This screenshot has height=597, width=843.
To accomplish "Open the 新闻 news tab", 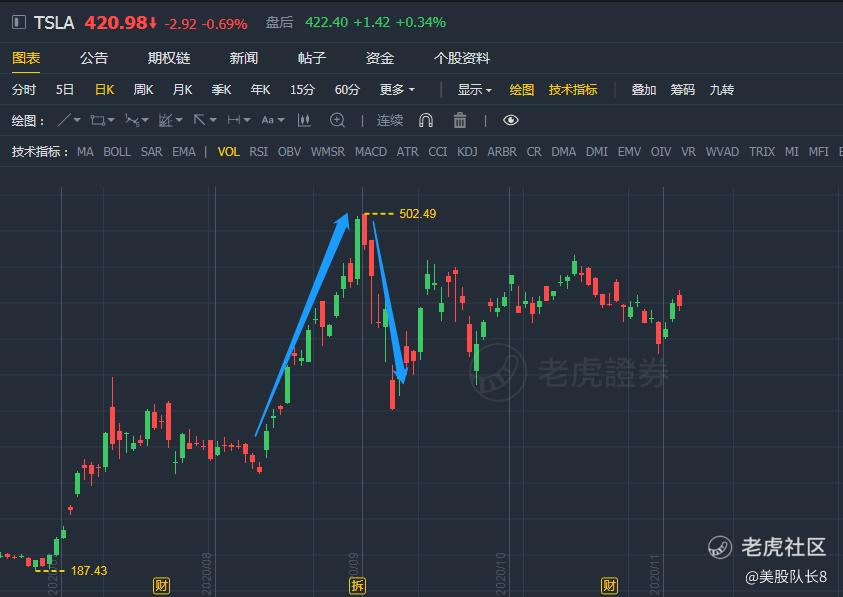I will pos(244,58).
